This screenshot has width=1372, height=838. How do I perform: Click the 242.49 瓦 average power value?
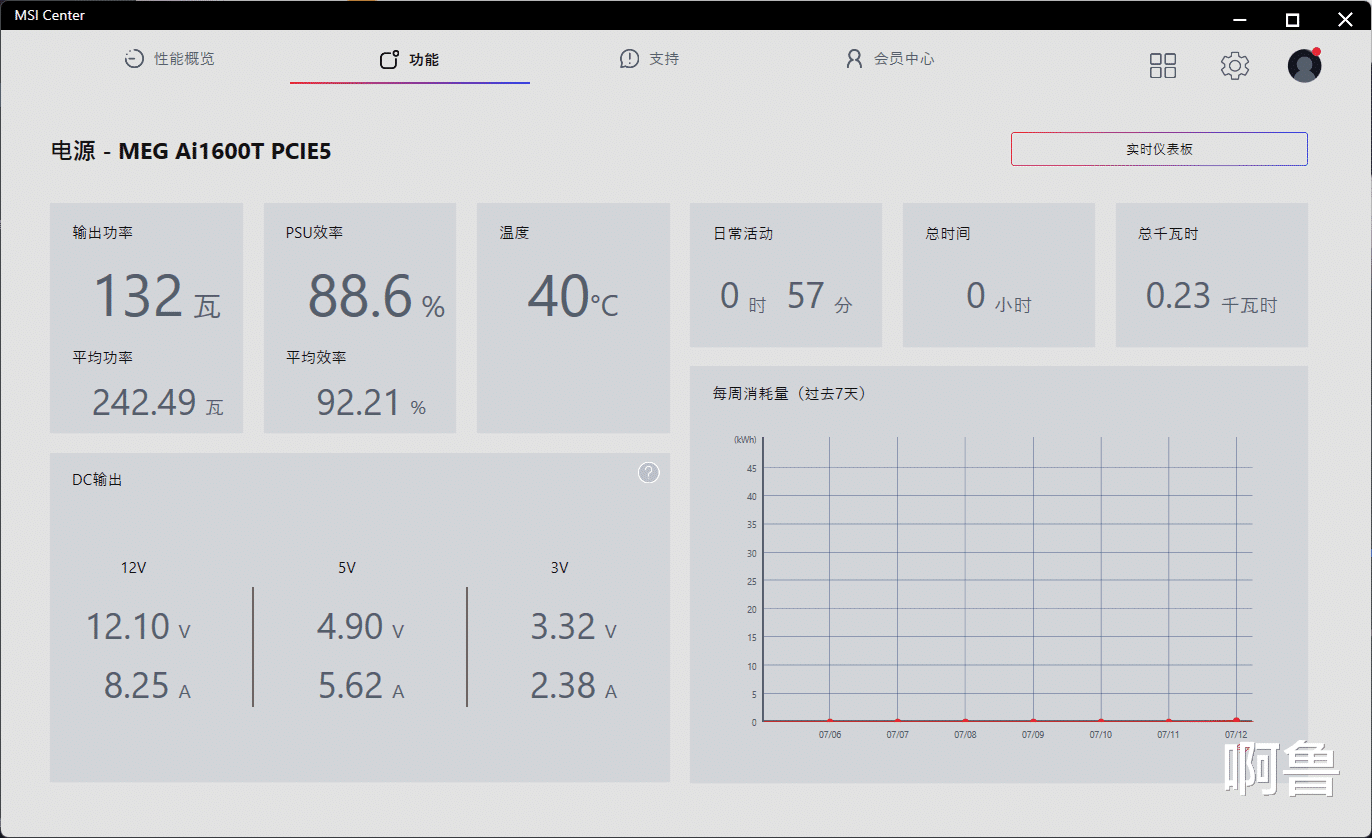(158, 403)
